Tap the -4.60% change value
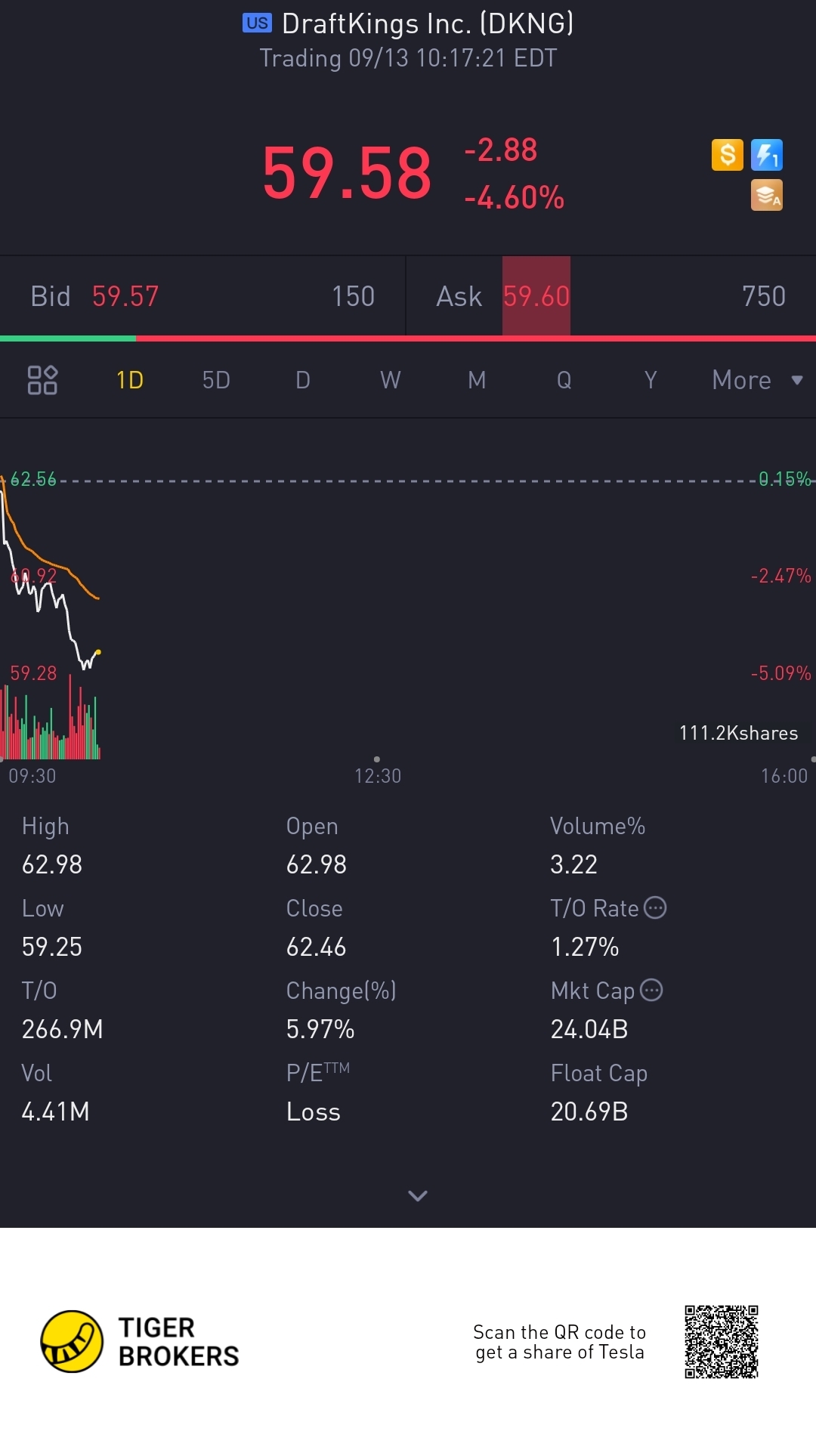This screenshot has height=1456, width=816. coord(514,198)
